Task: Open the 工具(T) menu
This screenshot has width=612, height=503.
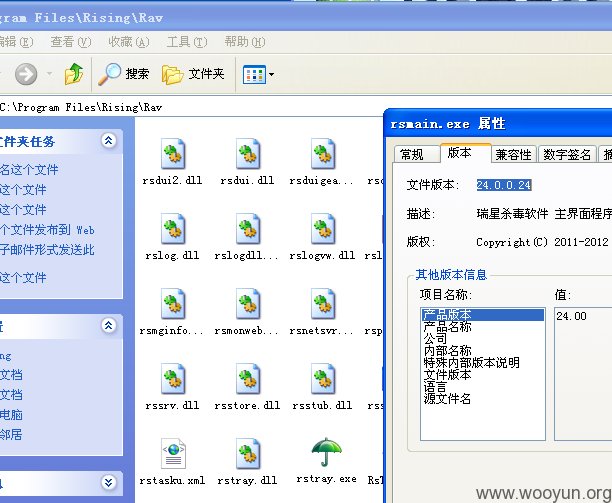Action: coord(187,41)
